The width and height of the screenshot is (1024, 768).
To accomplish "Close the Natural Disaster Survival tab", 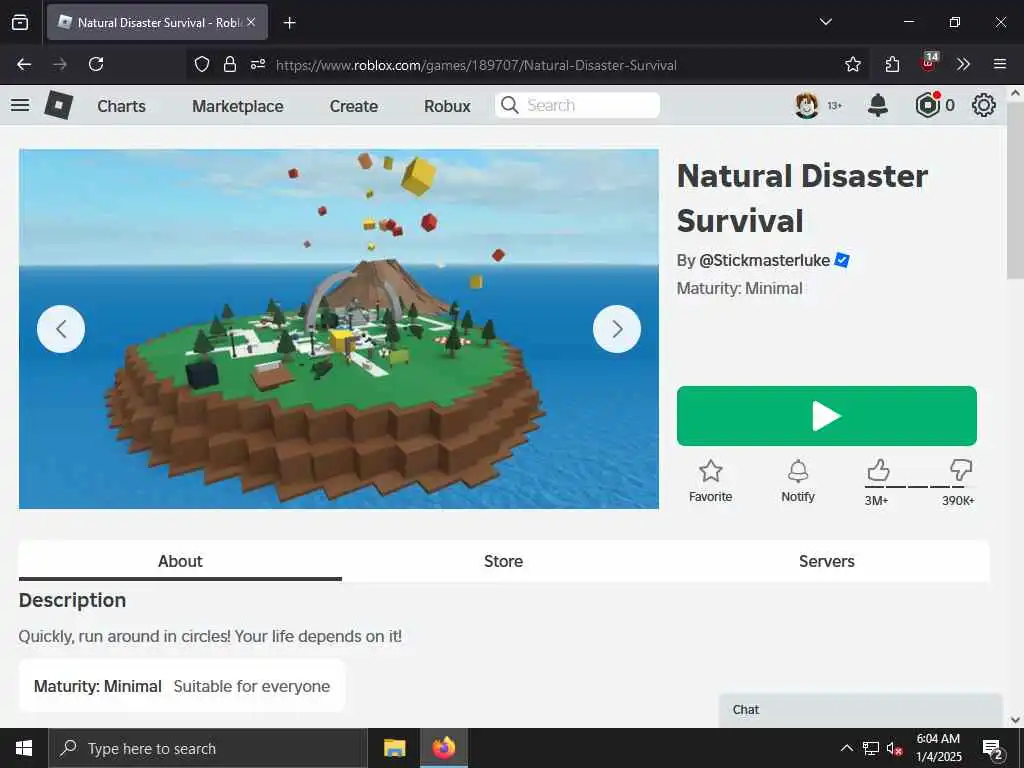I will click(251, 22).
